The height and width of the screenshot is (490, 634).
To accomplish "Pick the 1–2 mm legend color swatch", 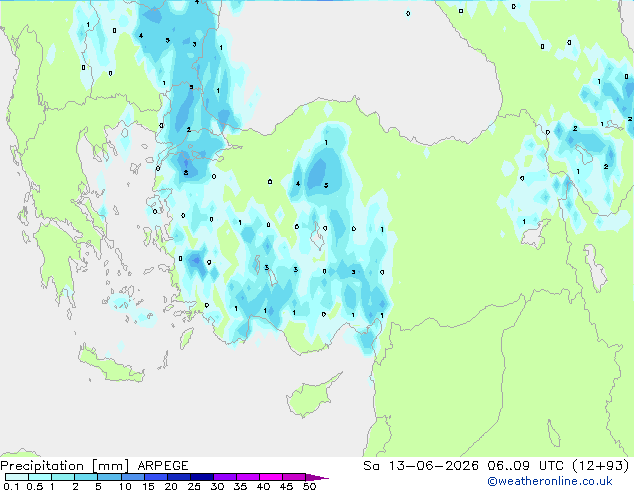I will [63, 477].
